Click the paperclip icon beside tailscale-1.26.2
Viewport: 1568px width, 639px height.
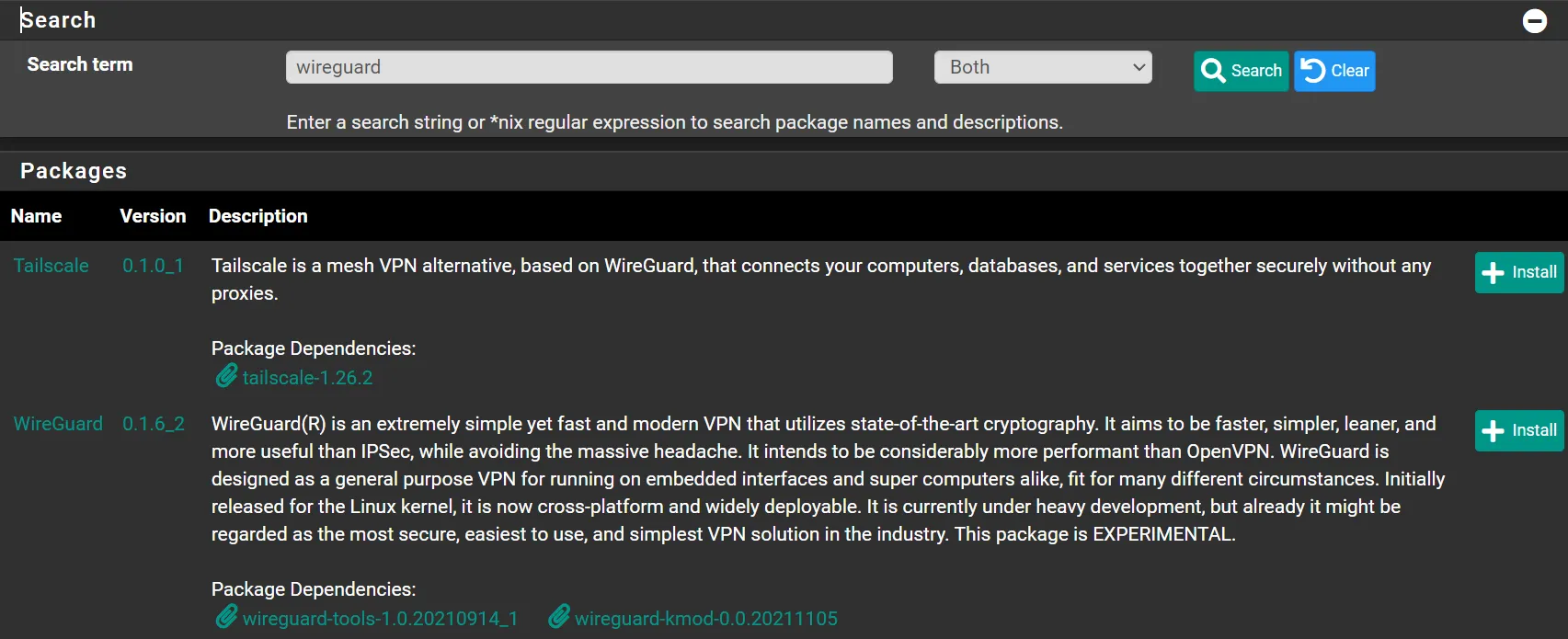point(225,376)
